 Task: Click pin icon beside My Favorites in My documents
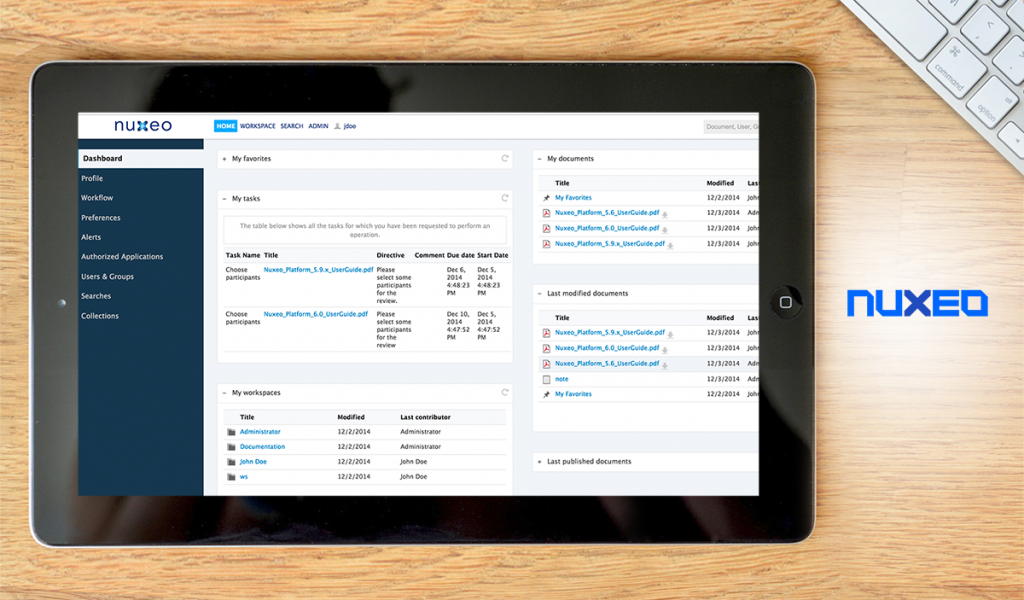(546, 198)
